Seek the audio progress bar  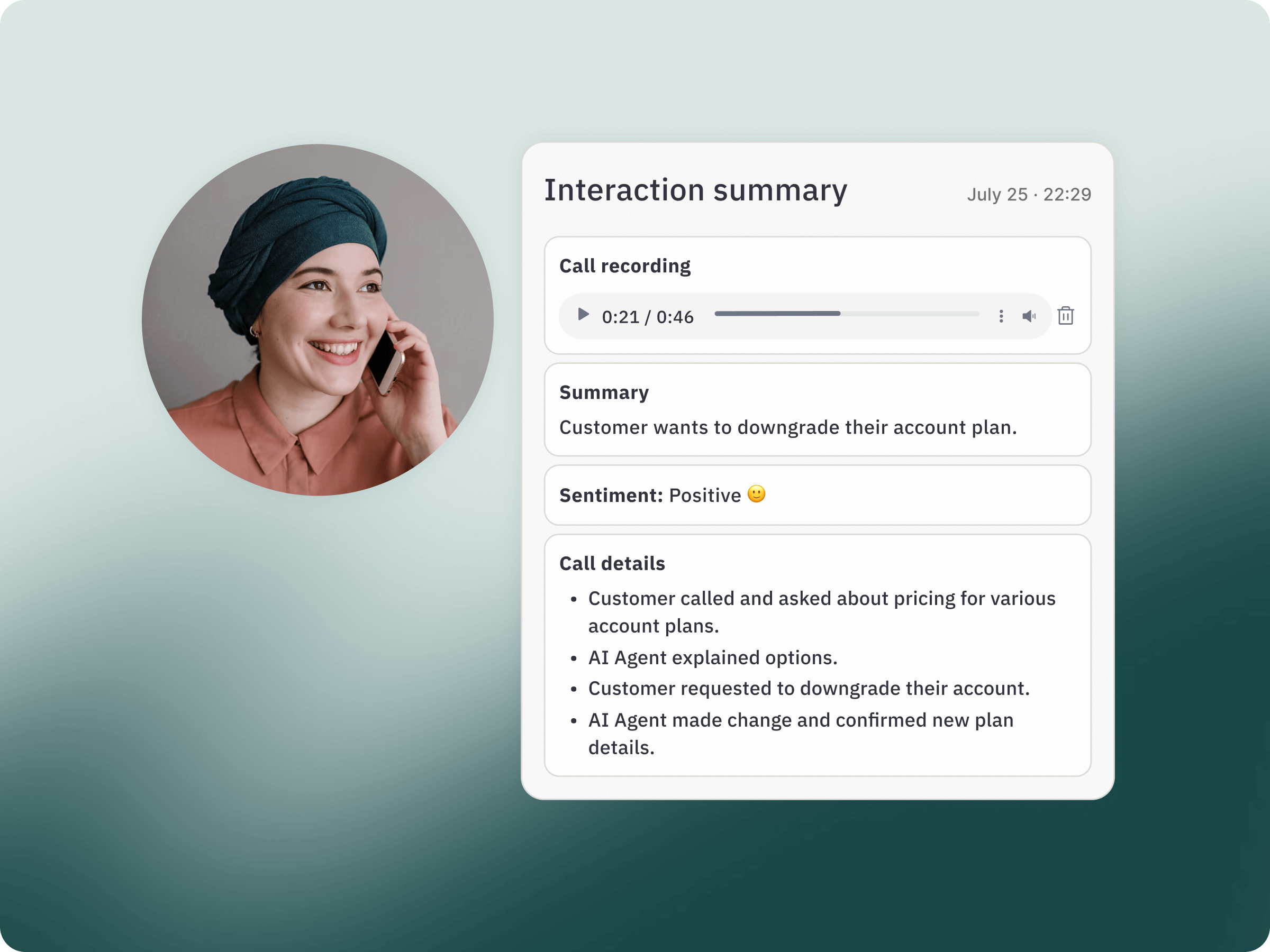pos(846,314)
